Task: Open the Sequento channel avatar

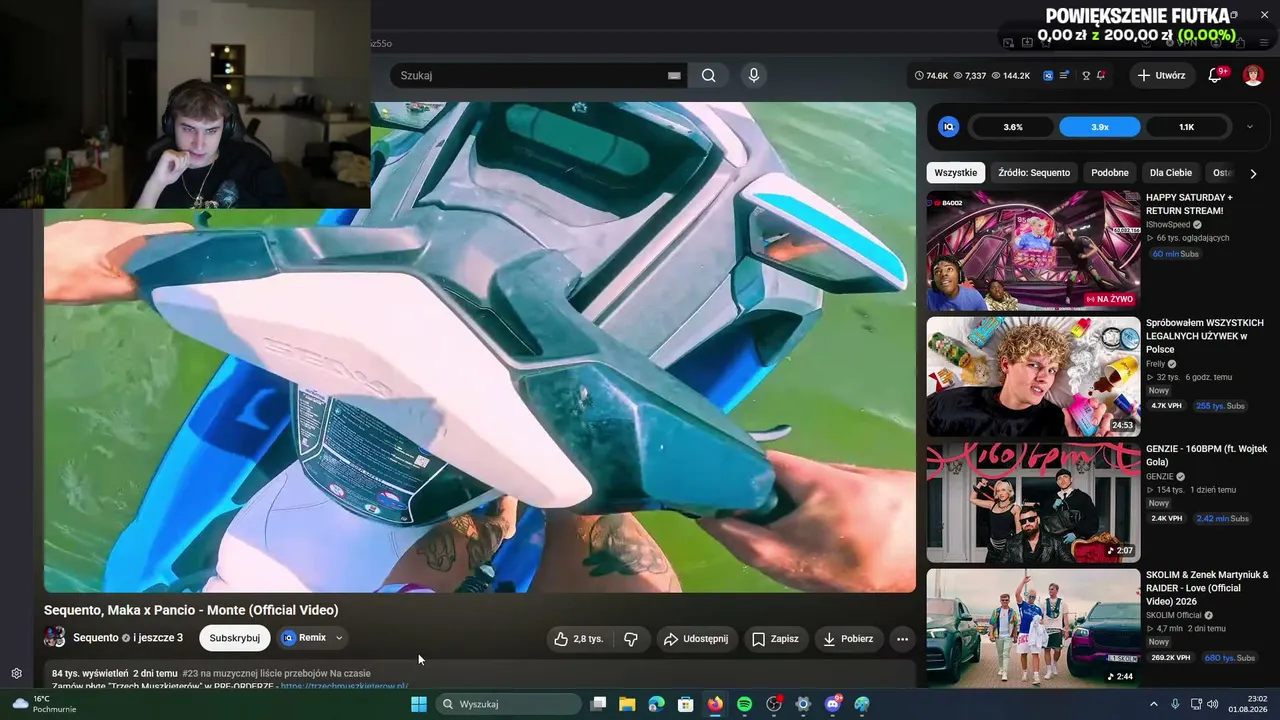Action: (55, 637)
